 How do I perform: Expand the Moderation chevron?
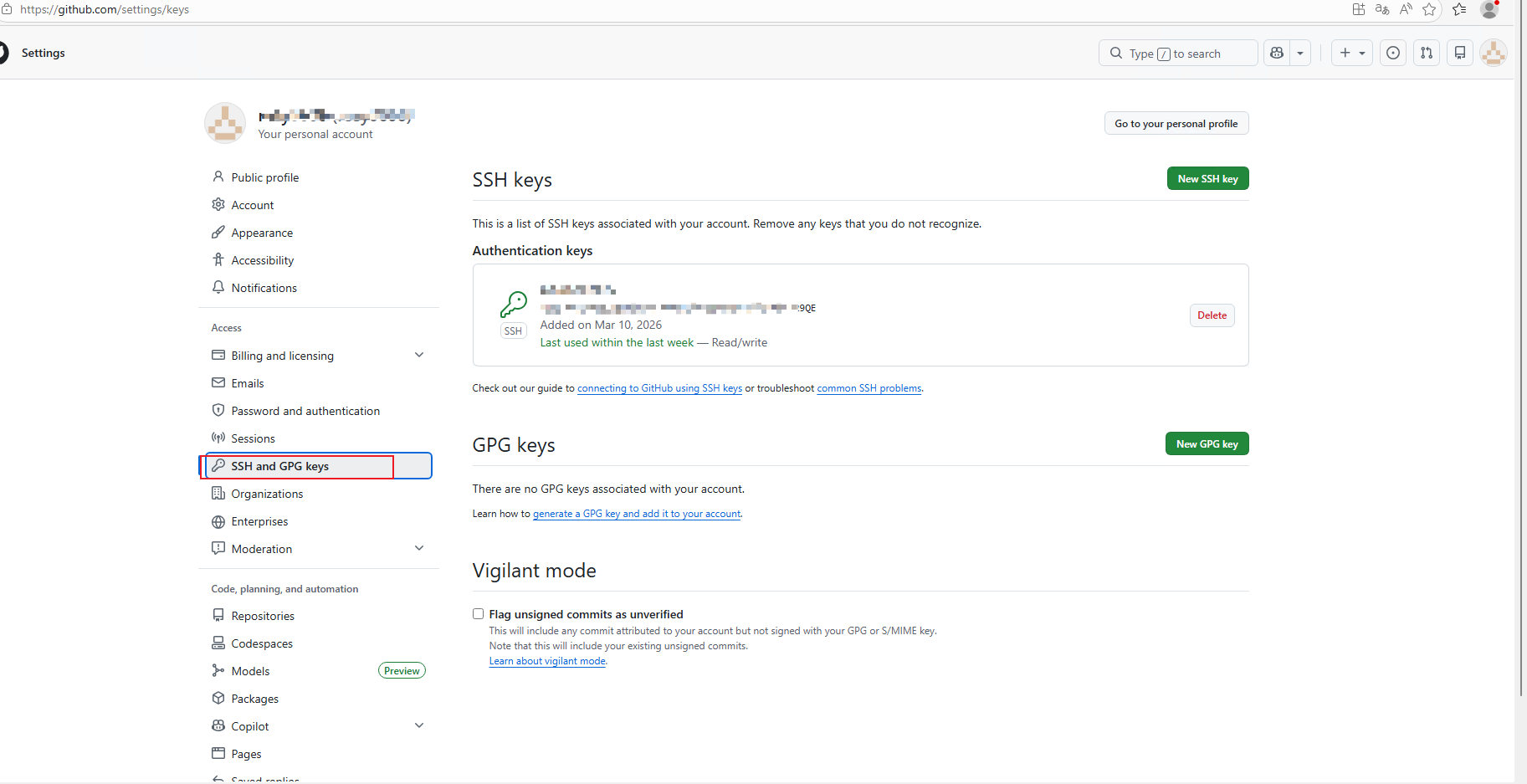pyautogui.click(x=419, y=548)
